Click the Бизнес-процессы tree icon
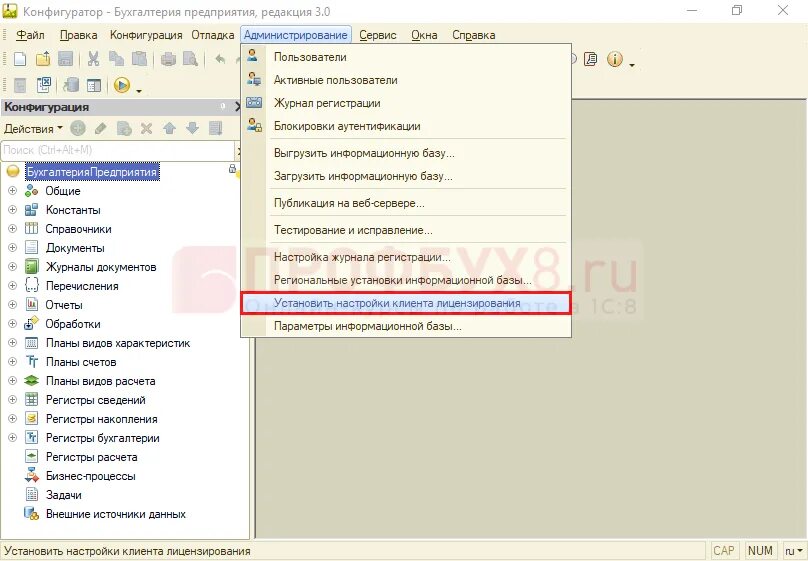The width and height of the screenshot is (808, 561). pyautogui.click(x=31, y=475)
